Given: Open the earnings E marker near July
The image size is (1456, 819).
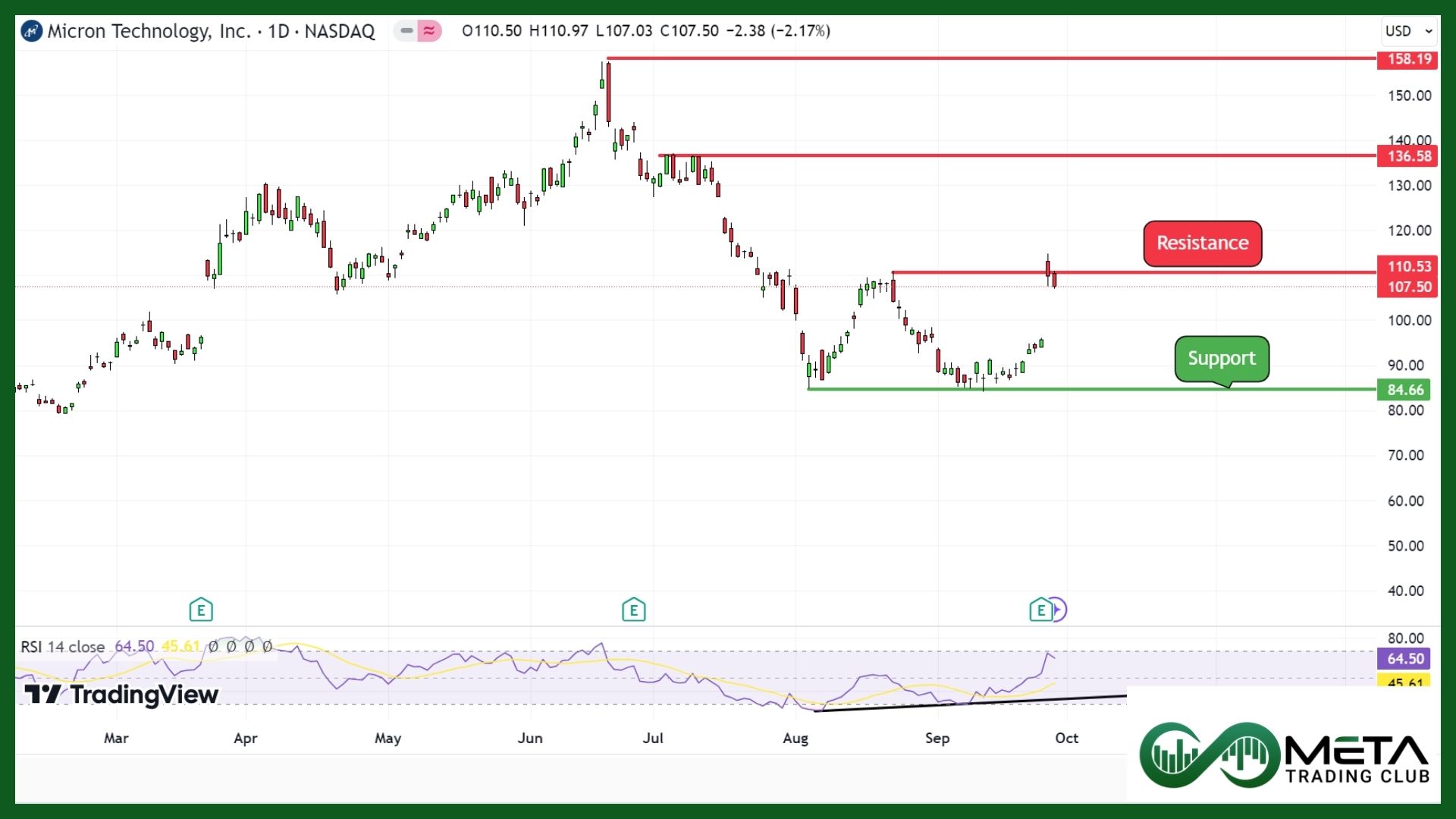Looking at the screenshot, I should click(x=634, y=610).
